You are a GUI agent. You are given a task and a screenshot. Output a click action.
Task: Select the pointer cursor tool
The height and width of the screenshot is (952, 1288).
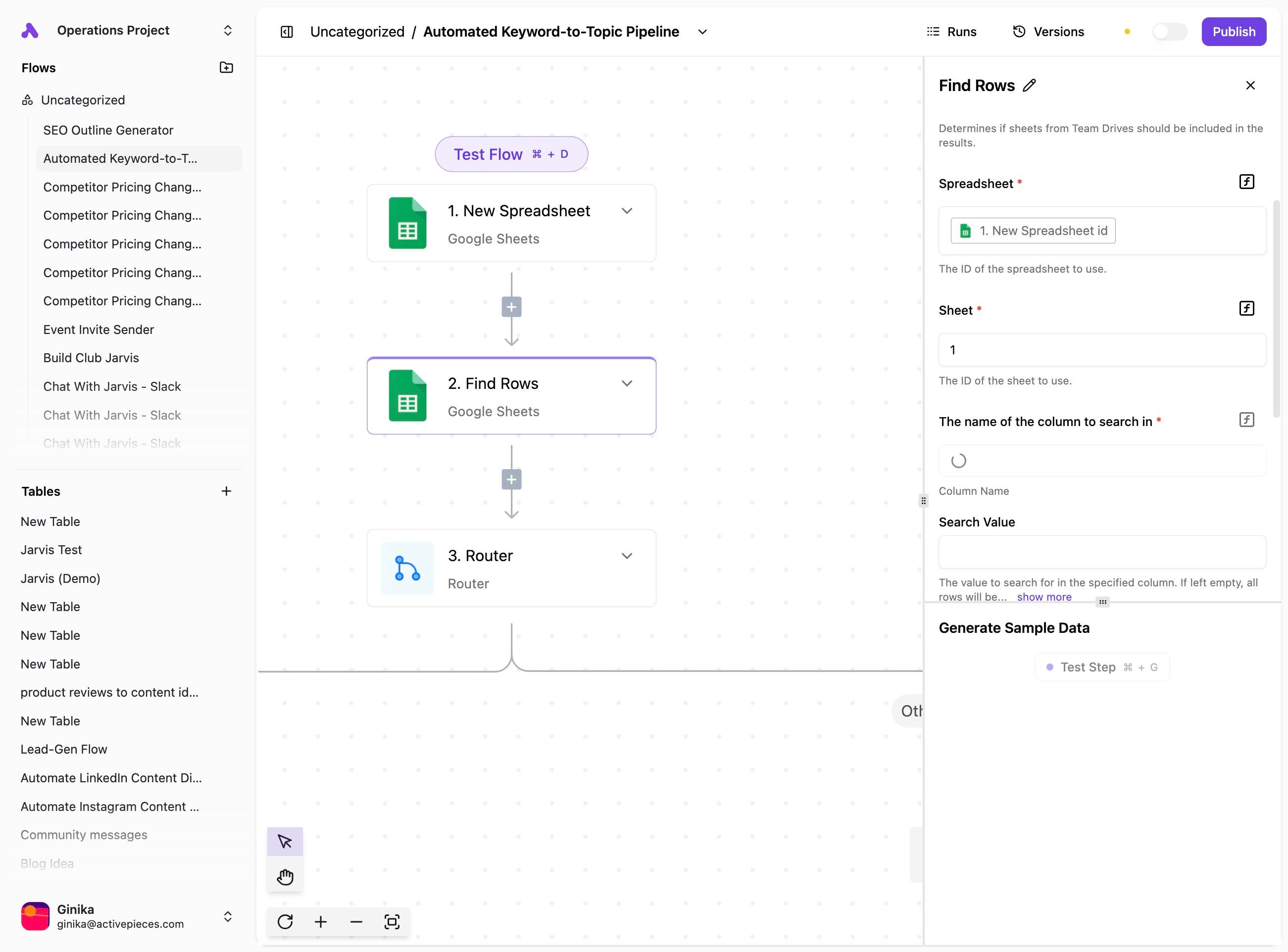pos(285,841)
